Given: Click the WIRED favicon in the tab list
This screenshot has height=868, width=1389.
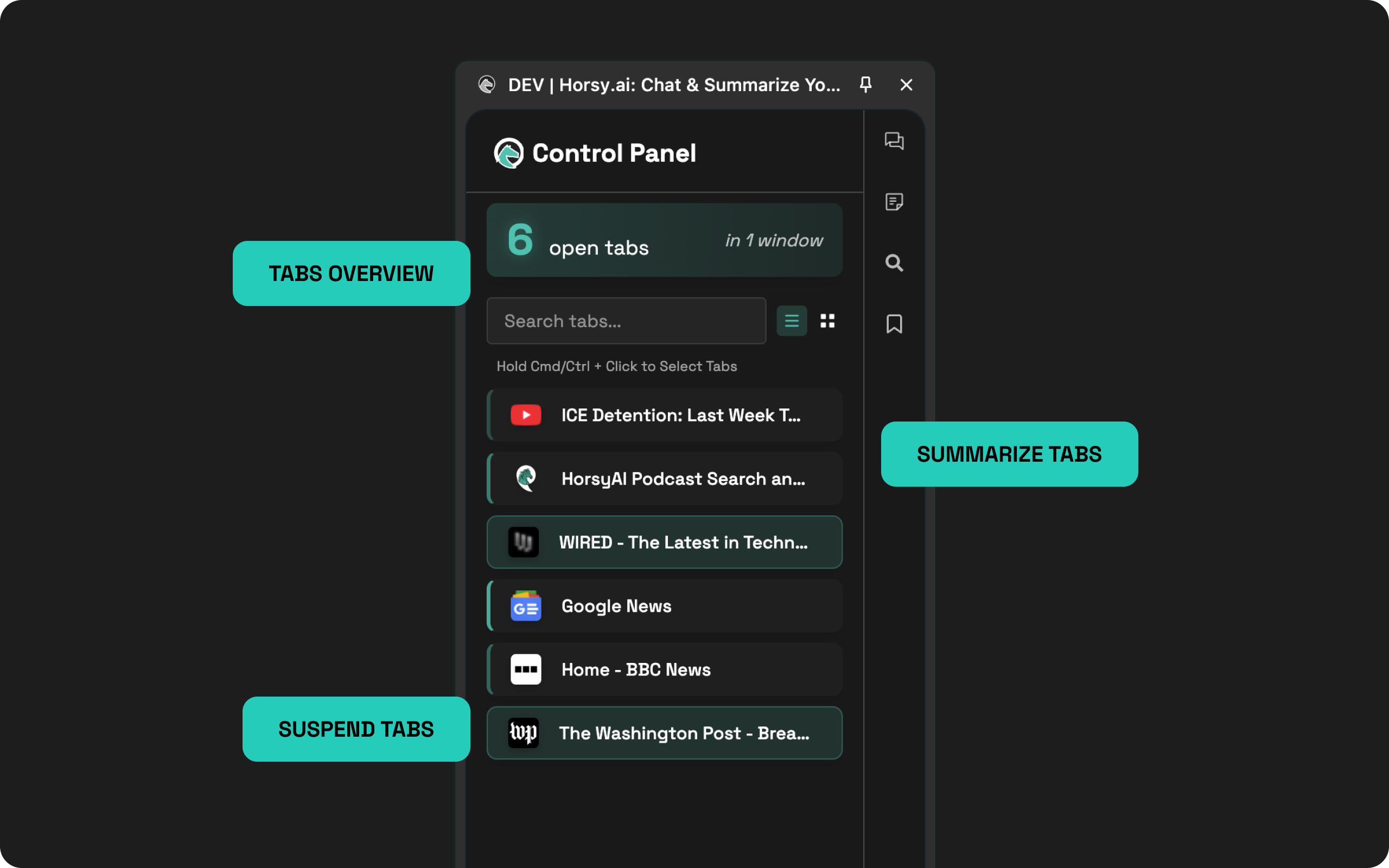Looking at the screenshot, I should [523, 542].
